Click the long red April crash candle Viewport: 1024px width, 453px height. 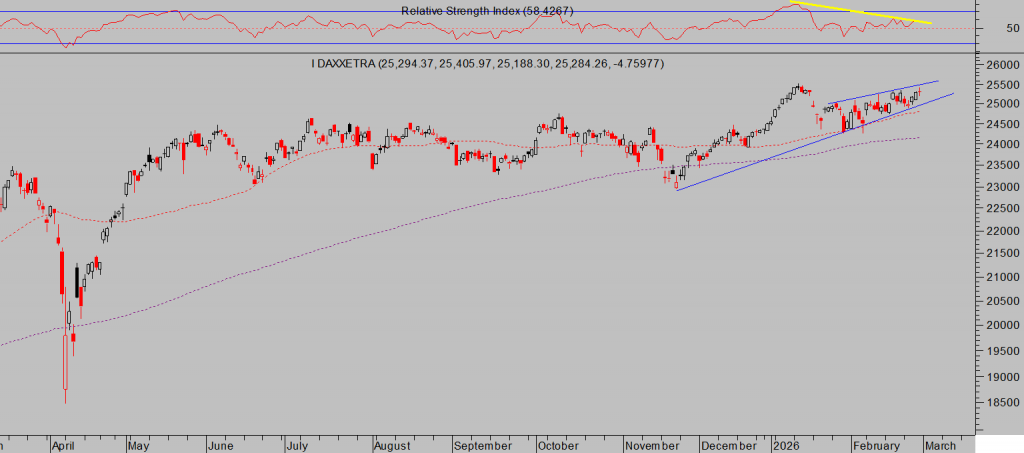coord(66,360)
